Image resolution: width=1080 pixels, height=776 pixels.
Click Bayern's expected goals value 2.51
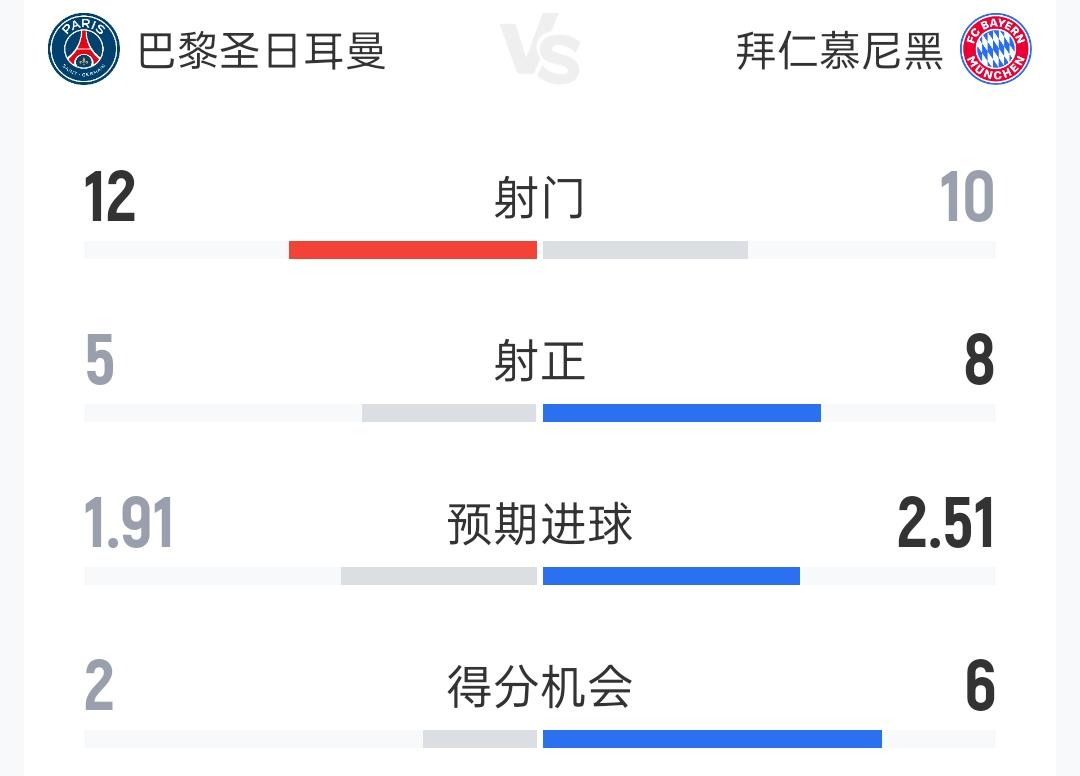coord(946,523)
